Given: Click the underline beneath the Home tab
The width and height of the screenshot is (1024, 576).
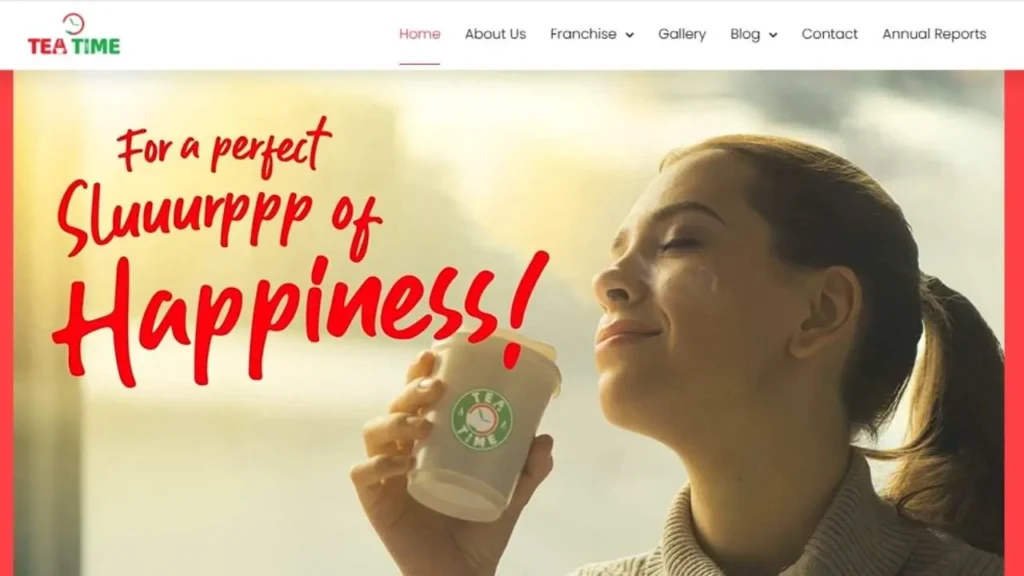Looking at the screenshot, I should click(x=419, y=64).
